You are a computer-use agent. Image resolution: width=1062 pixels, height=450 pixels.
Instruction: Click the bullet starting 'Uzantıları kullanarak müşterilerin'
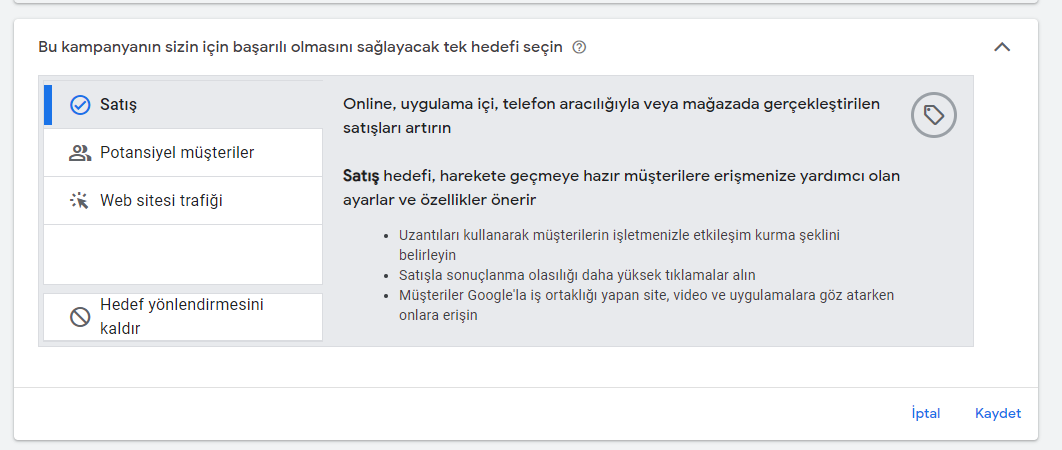pyautogui.click(x=619, y=245)
